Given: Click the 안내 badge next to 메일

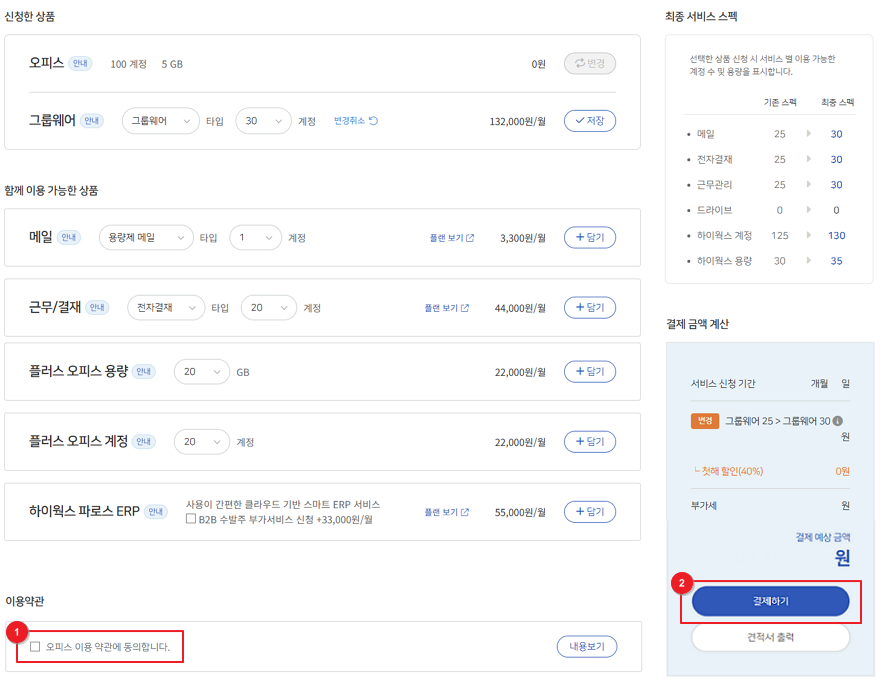Looking at the screenshot, I should pyautogui.click(x=69, y=238).
